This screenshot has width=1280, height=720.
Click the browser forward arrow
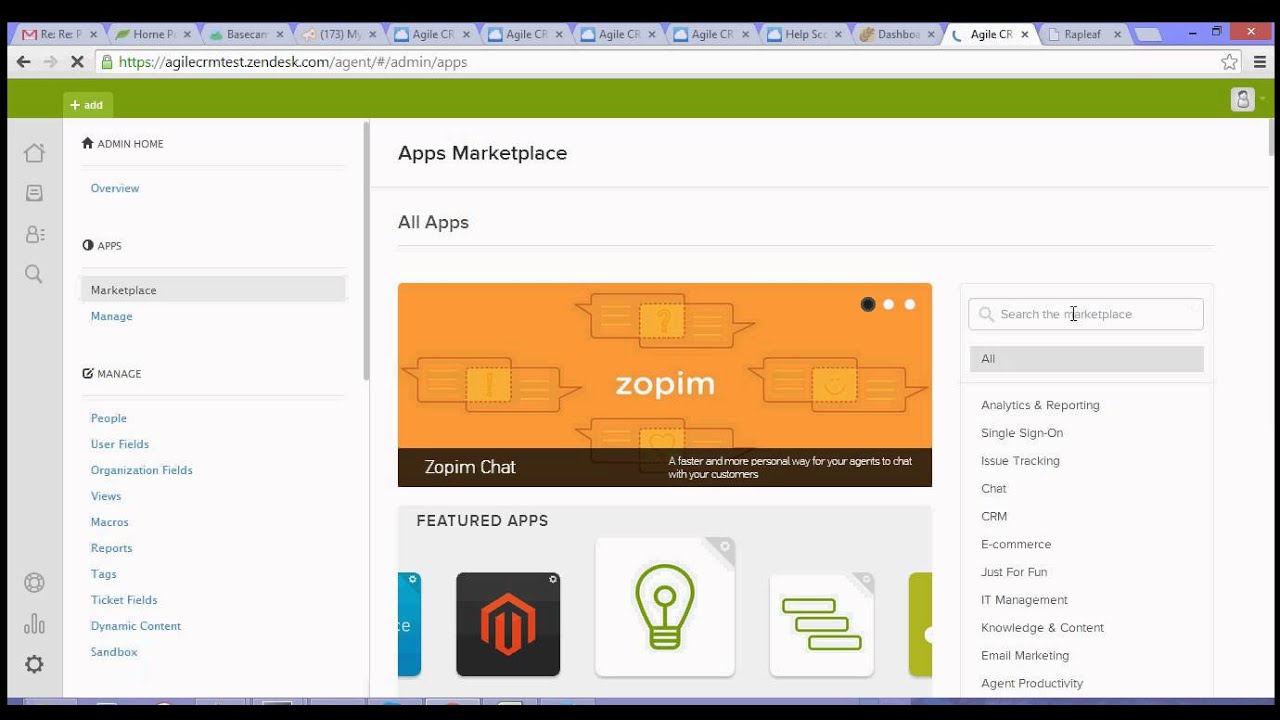pyautogui.click(x=50, y=62)
